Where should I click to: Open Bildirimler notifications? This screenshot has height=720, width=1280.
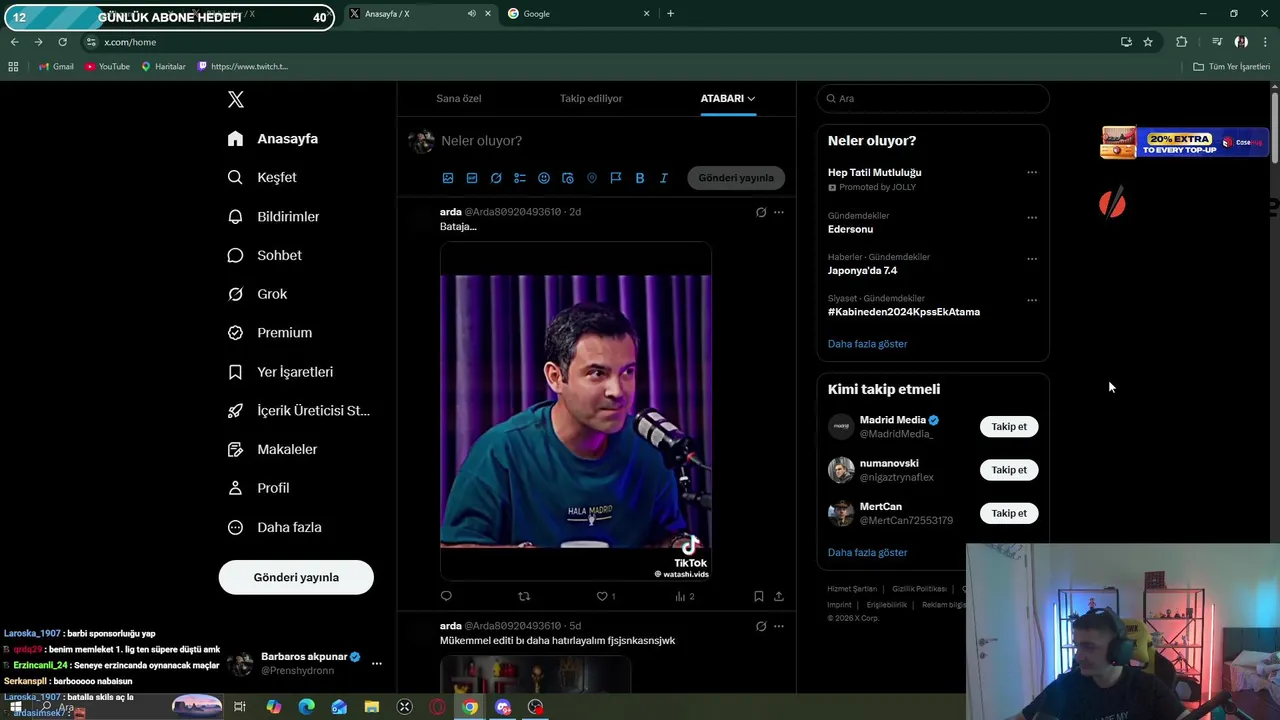(x=273, y=216)
